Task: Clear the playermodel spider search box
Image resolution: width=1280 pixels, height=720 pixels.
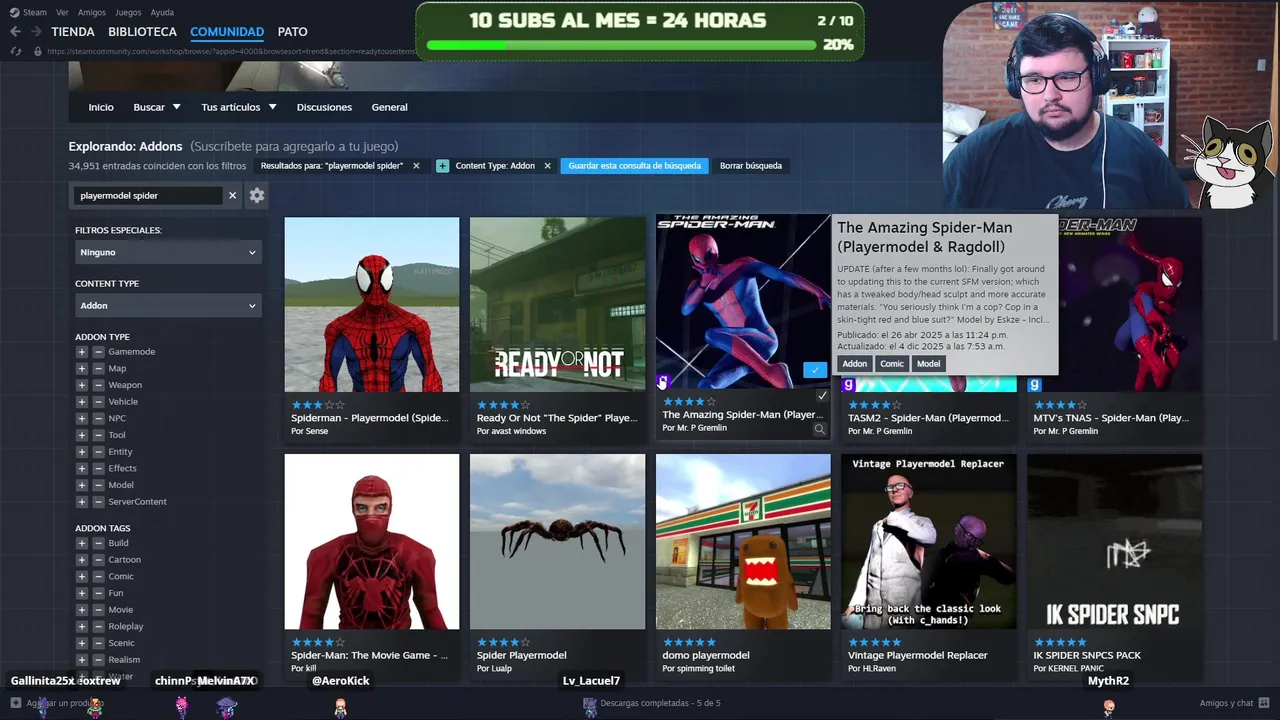Action: (232, 195)
